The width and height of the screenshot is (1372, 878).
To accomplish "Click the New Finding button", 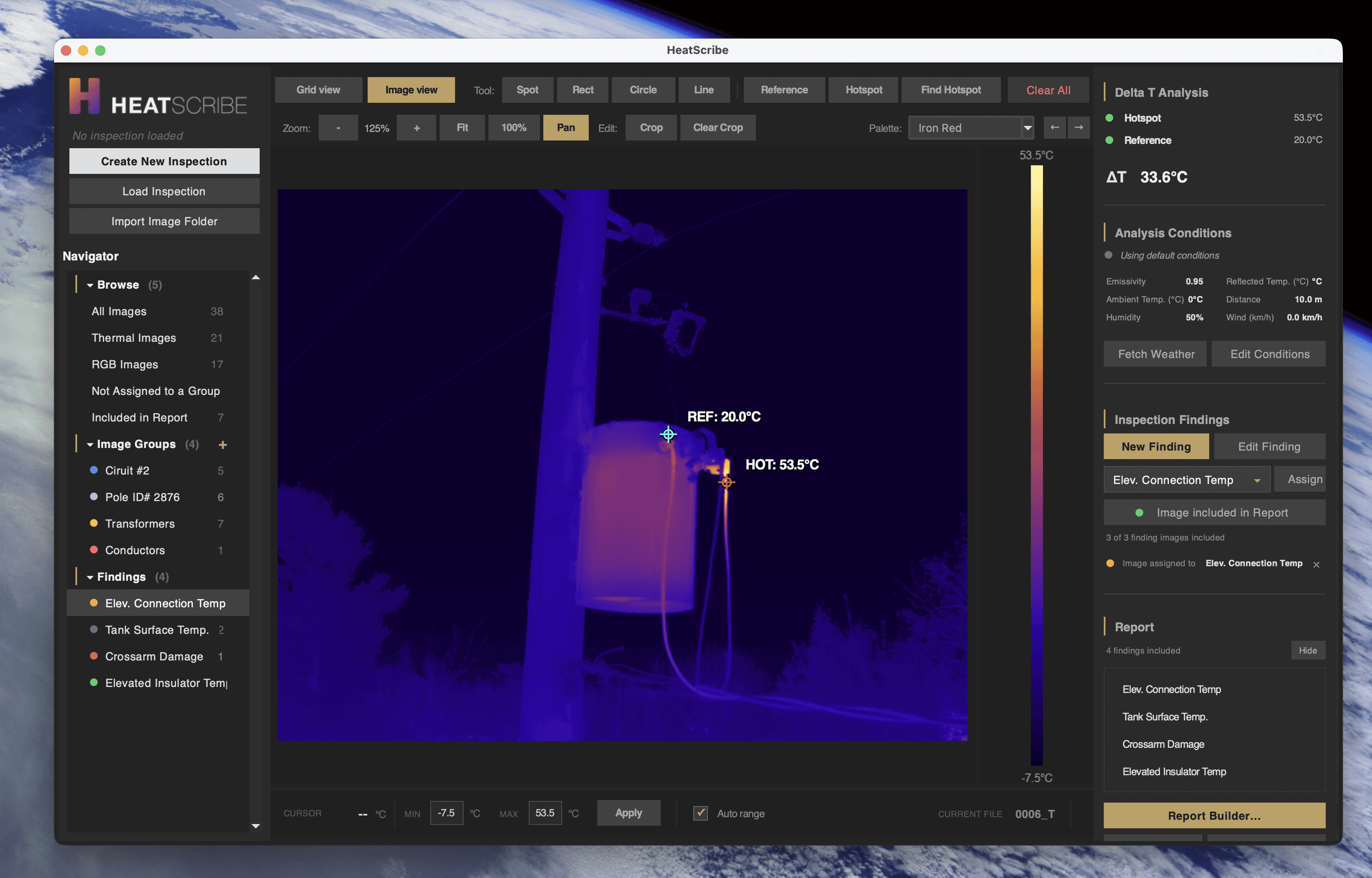I will pyautogui.click(x=1156, y=446).
